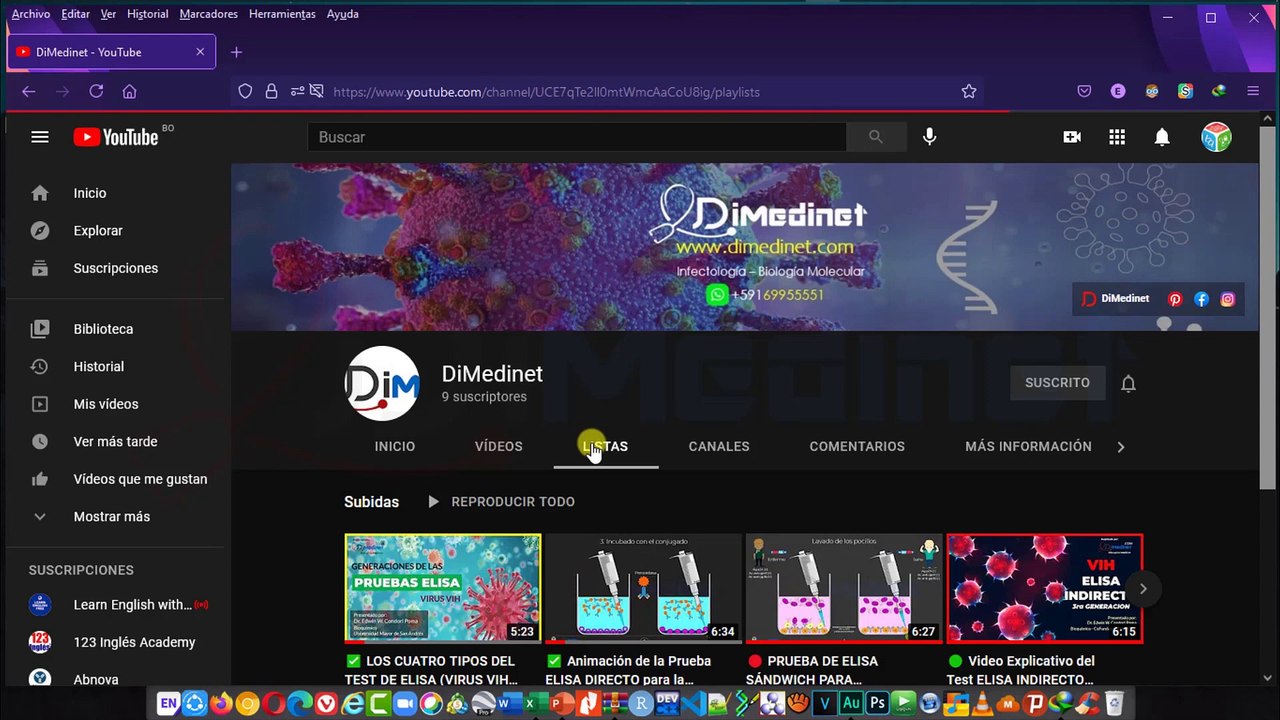Switch to the CANALES channel tab
Image resolution: width=1280 pixels, height=720 pixels.
tap(719, 447)
